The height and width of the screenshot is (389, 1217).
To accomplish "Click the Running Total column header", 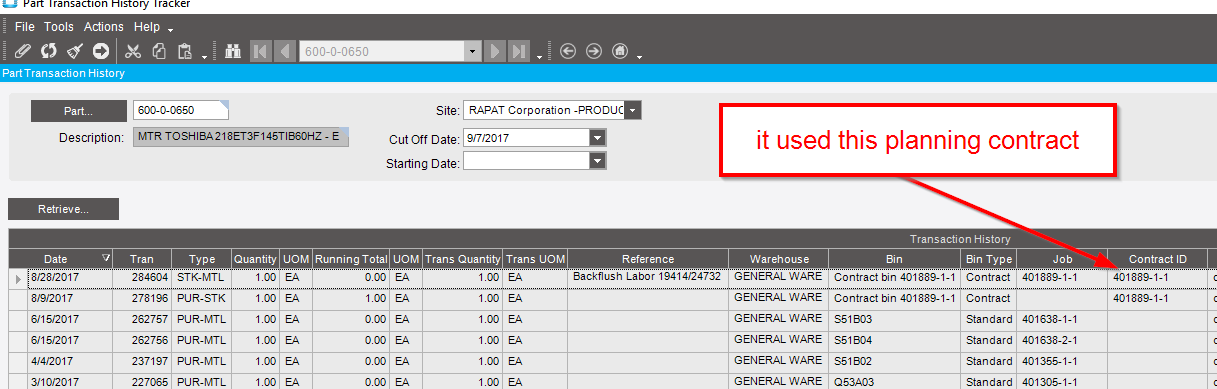I will (x=350, y=259).
